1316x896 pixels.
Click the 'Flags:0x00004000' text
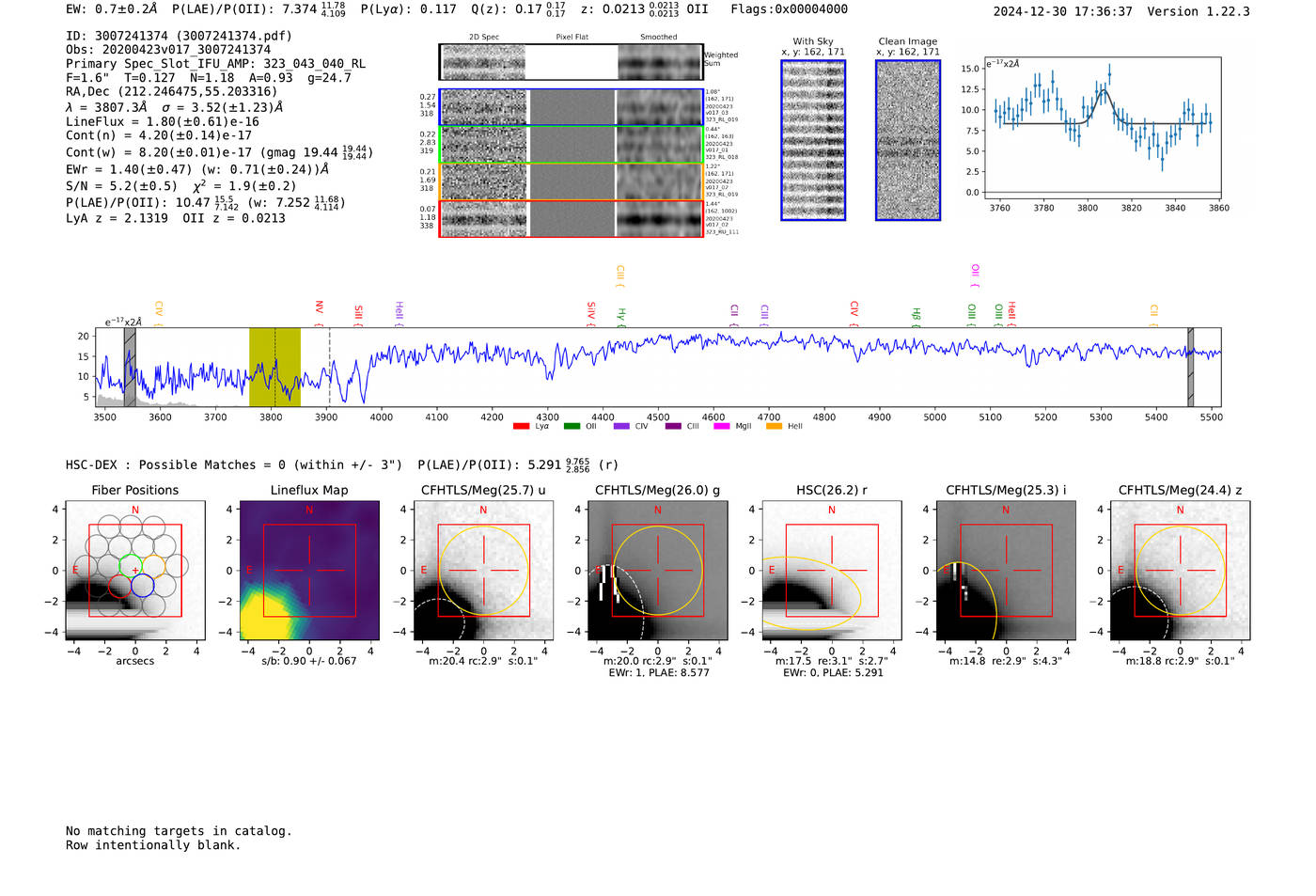point(790,9)
